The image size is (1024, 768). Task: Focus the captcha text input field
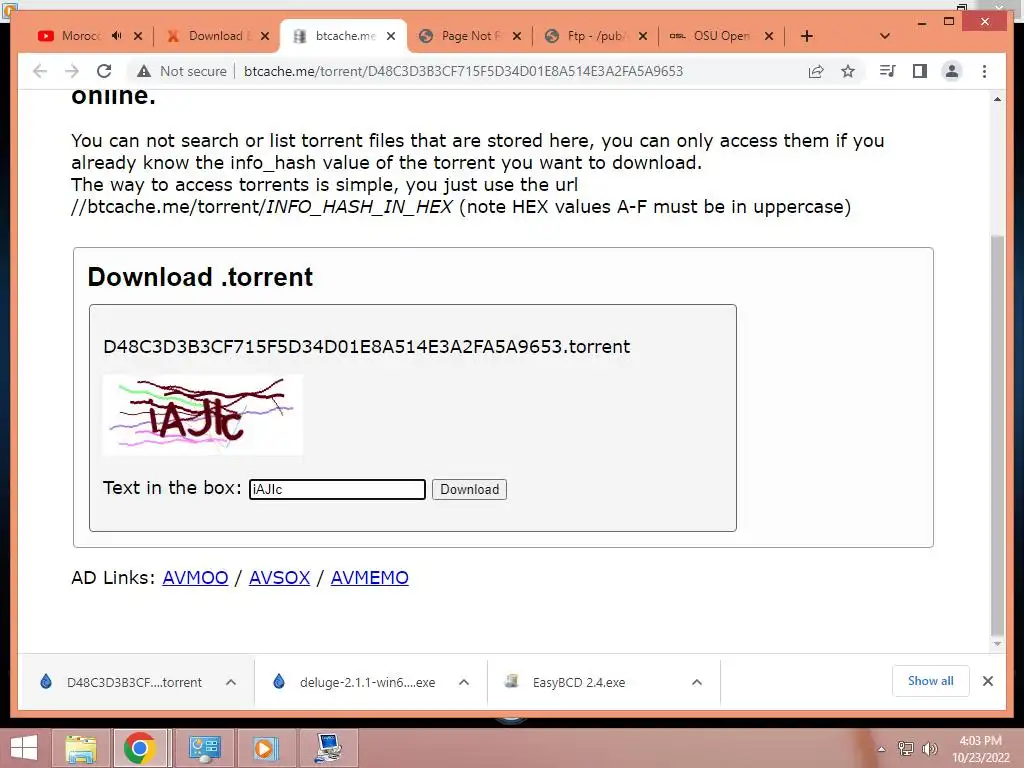pyautogui.click(x=337, y=489)
